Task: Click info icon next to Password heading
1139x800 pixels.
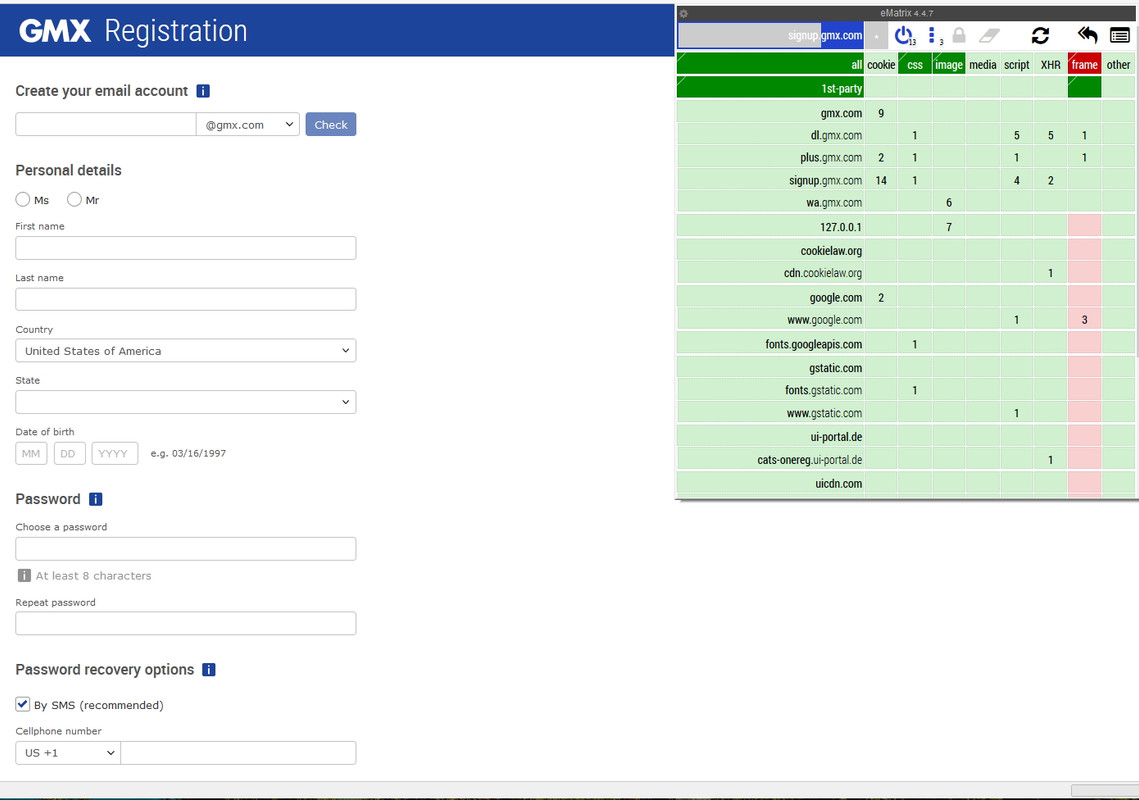Action: coord(96,499)
